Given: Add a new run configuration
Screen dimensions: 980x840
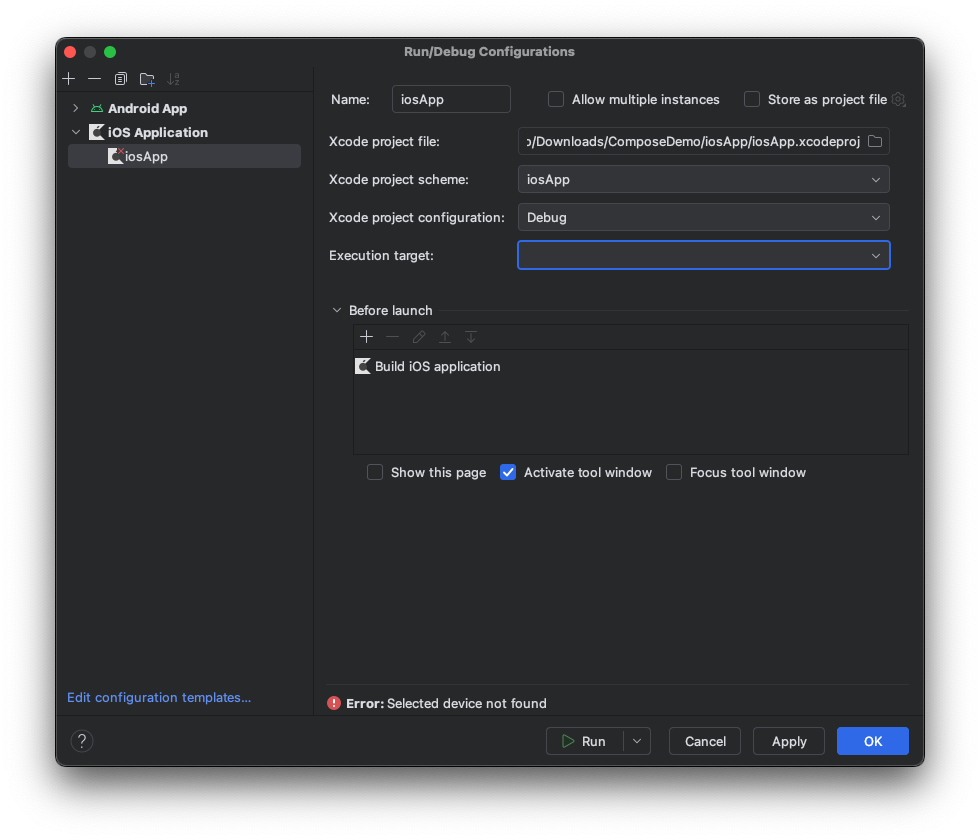Looking at the screenshot, I should point(69,79).
